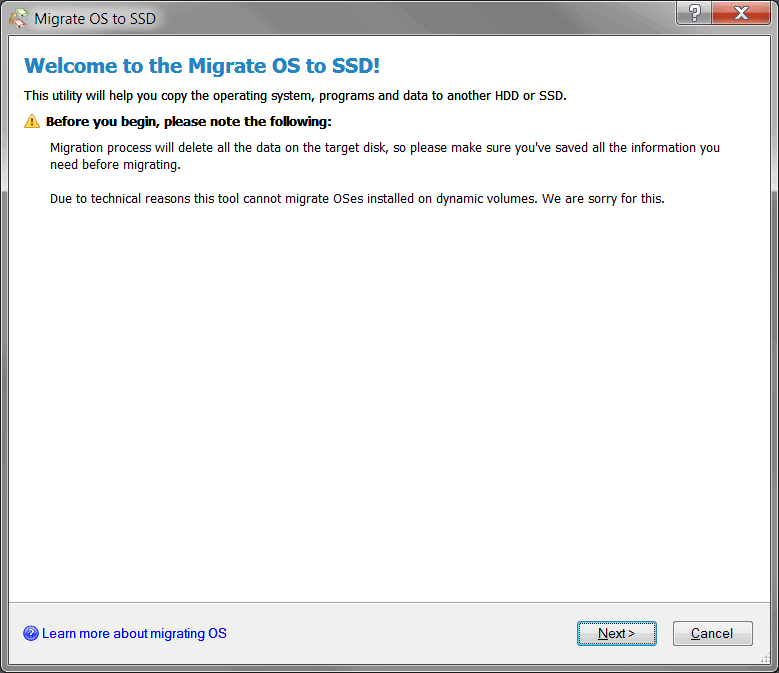Click 'Before you begin, please note the following:' text
The height and width of the screenshot is (673, 779).
click(x=189, y=122)
